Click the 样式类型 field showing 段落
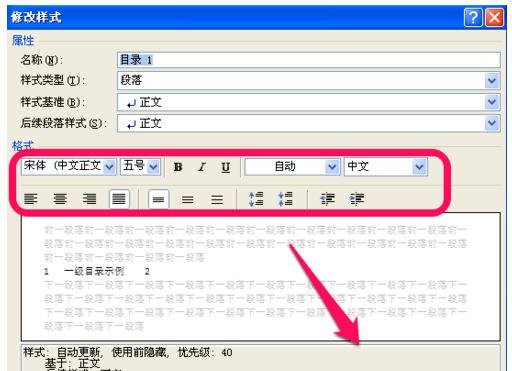This screenshot has width=512, height=371. click(309, 81)
